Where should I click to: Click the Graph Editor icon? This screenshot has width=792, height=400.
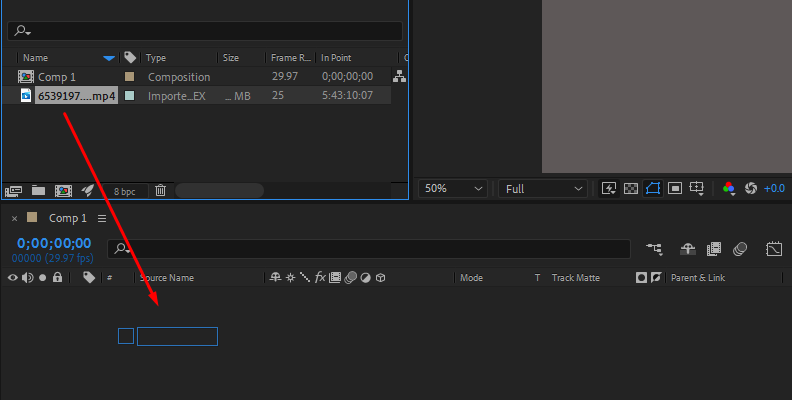tap(774, 249)
